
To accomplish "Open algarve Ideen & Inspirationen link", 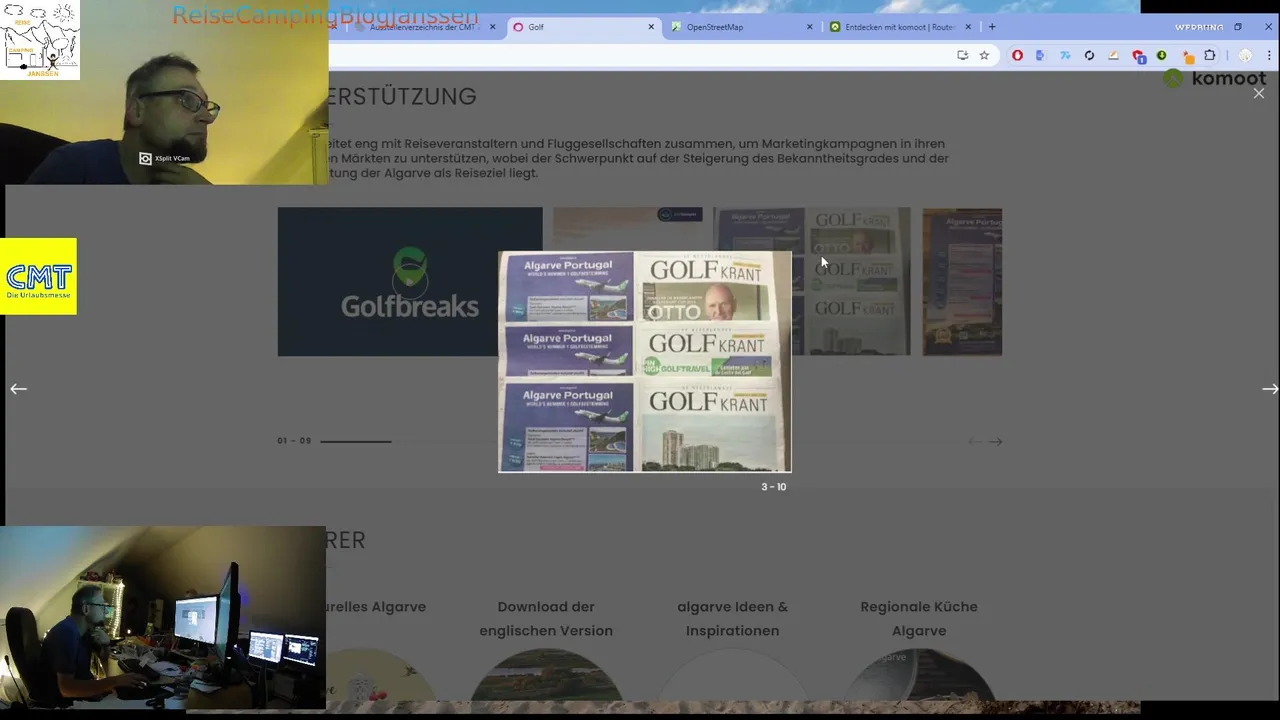I will tap(733, 618).
